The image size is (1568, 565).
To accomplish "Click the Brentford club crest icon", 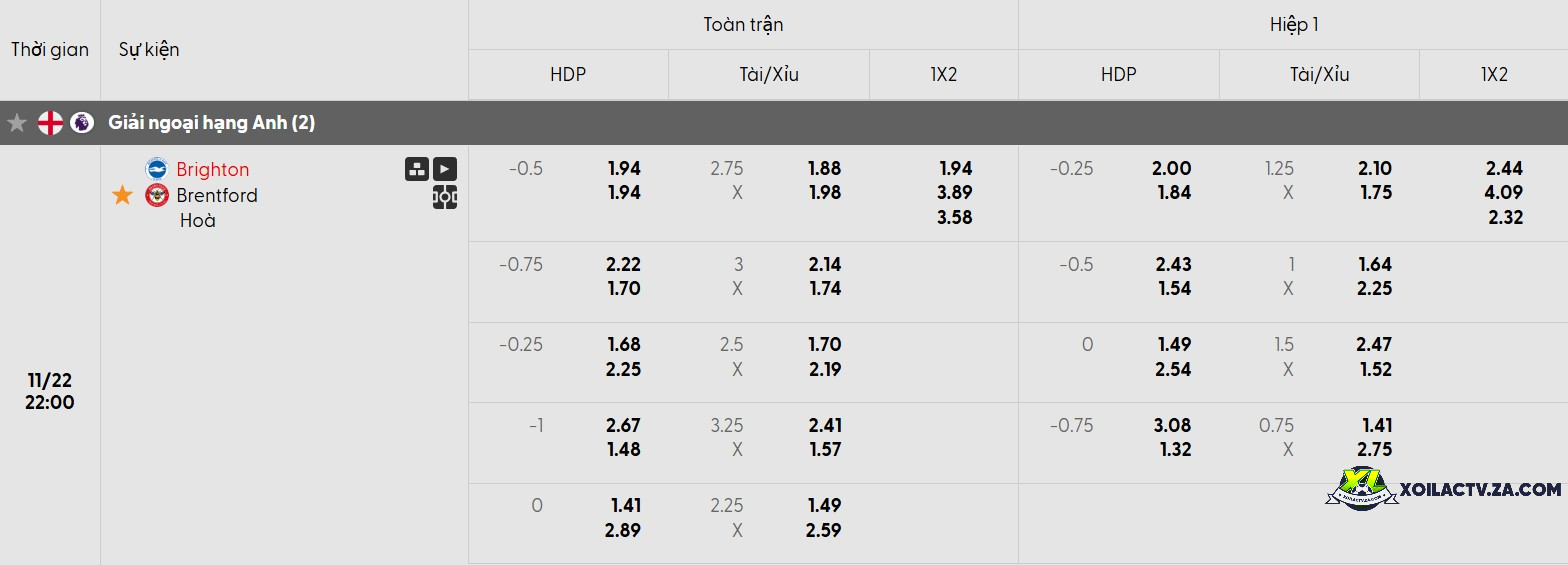I will tap(157, 195).
